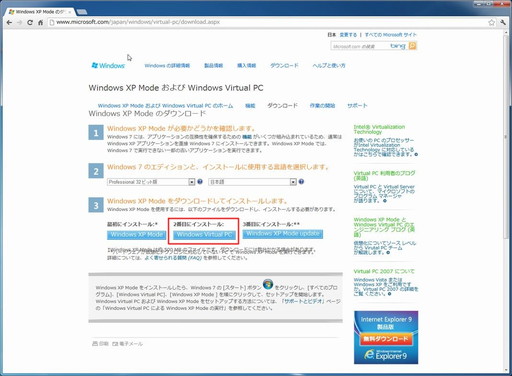Click the Windows logo at page top
512x376 pixels.
108,65
